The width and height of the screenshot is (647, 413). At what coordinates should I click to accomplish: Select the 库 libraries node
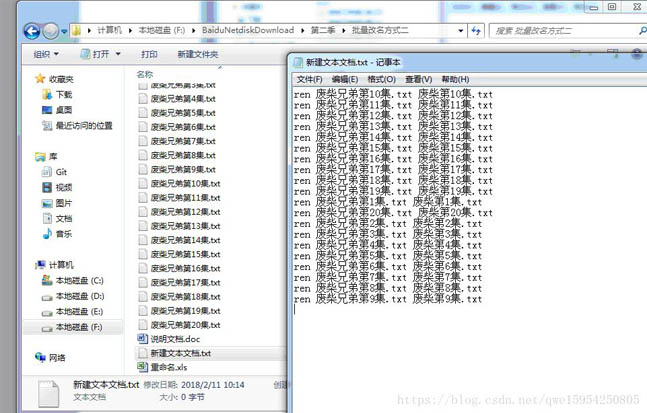point(46,156)
